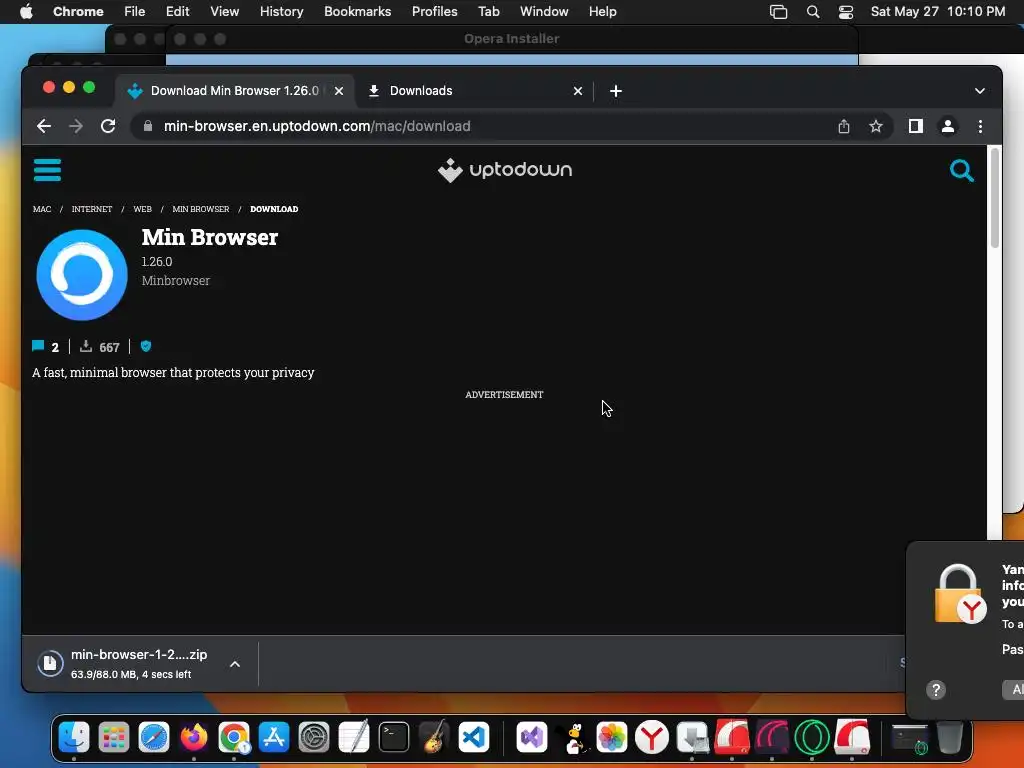The image size is (1024, 768).
Task: Open the File menu
Action: [135, 12]
